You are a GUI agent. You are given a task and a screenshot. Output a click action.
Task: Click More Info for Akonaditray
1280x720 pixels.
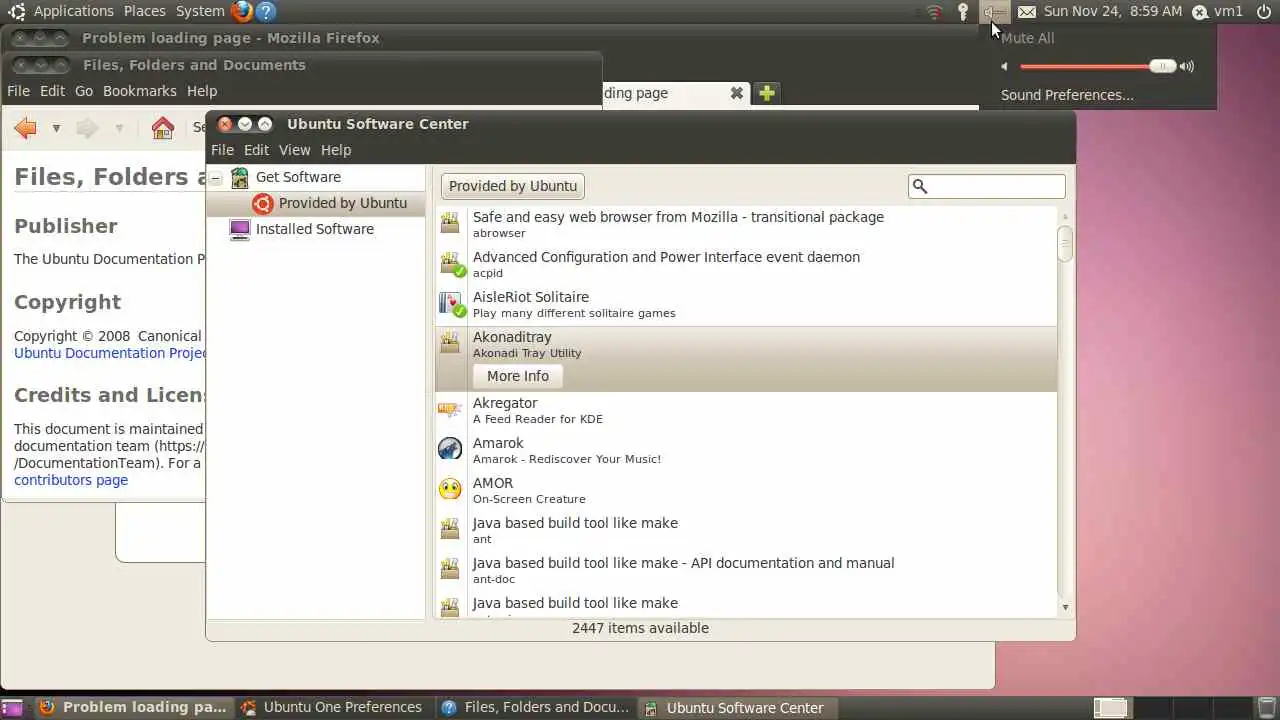(x=518, y=376)
